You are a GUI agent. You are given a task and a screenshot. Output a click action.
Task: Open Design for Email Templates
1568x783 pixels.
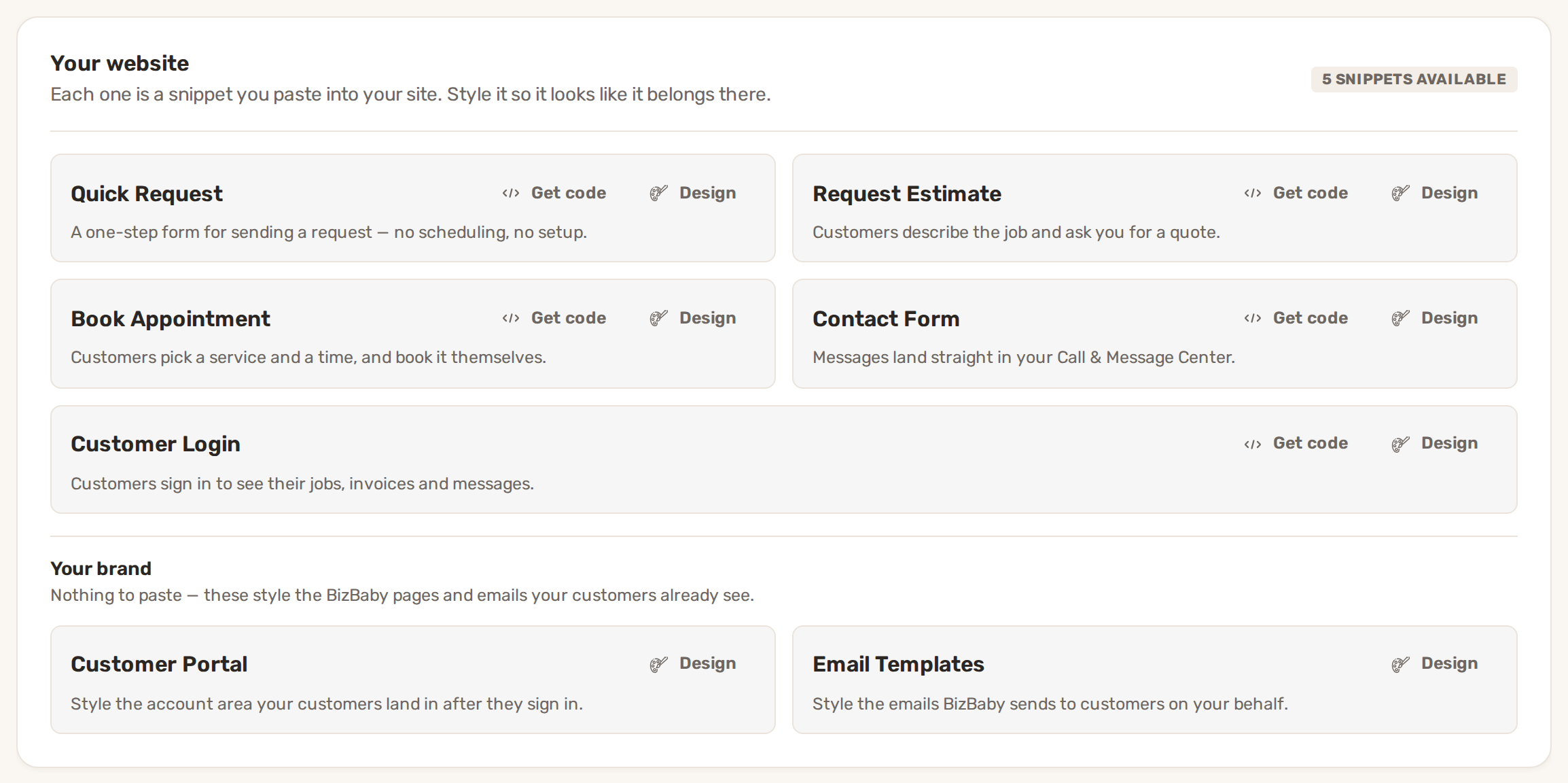(1434, 663)
